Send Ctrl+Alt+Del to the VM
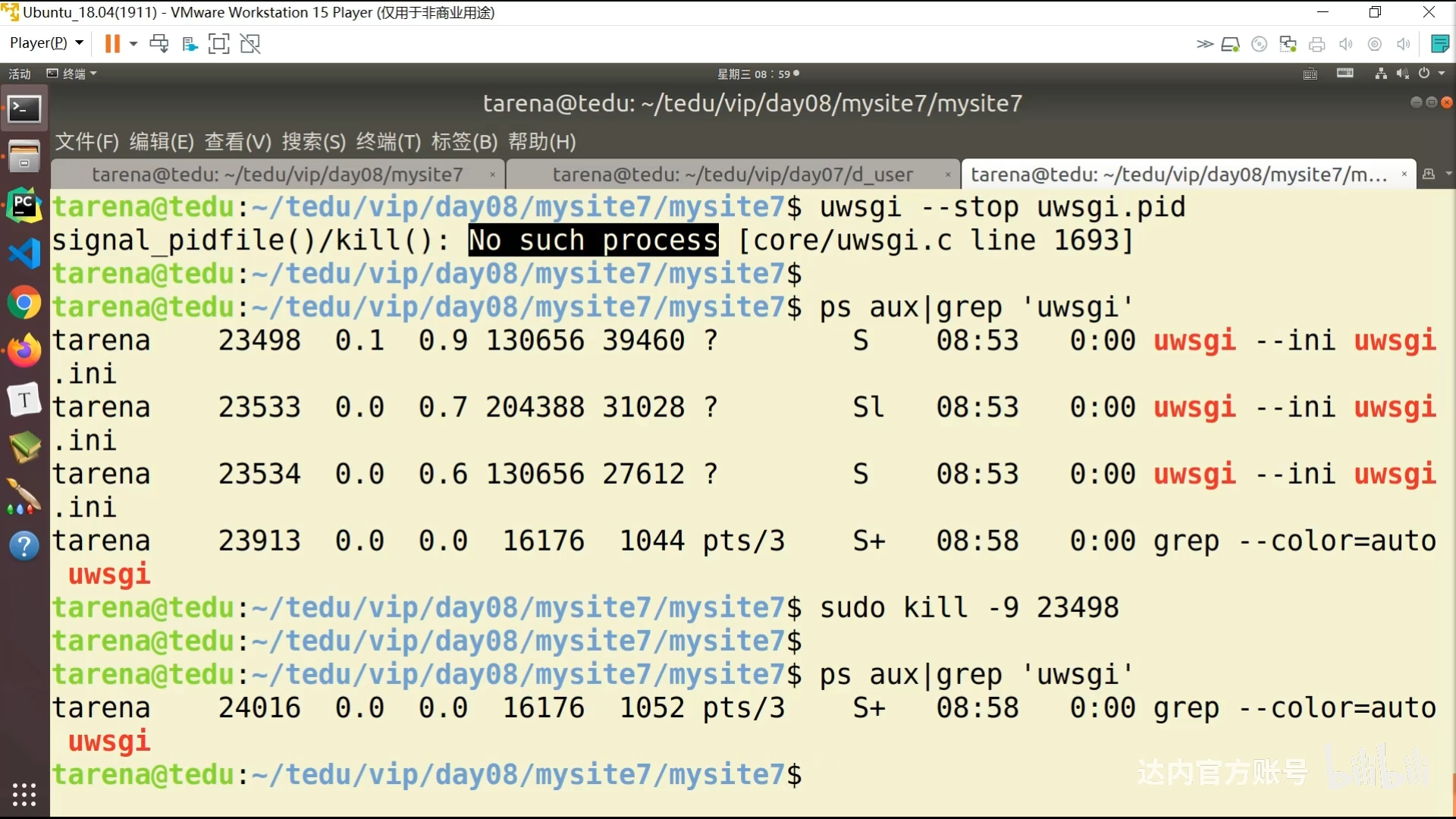1456x819 pixels. click(159, 44)
